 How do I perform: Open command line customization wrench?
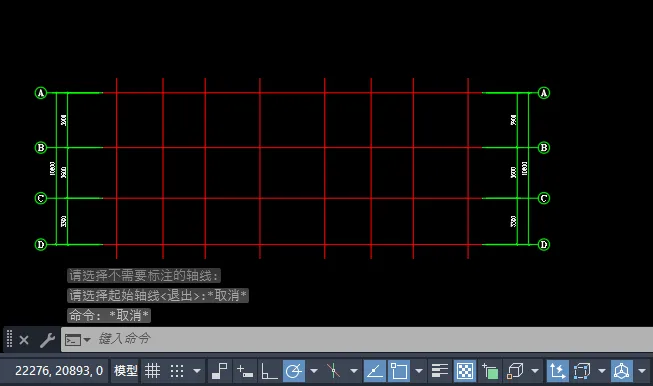coord(47,340)
